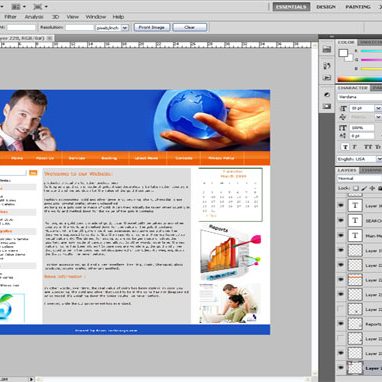382x382 pixels.
Task: Open the Adjustments collapsed panel icon
Action: pyautogui.click(x=327, y=95)
